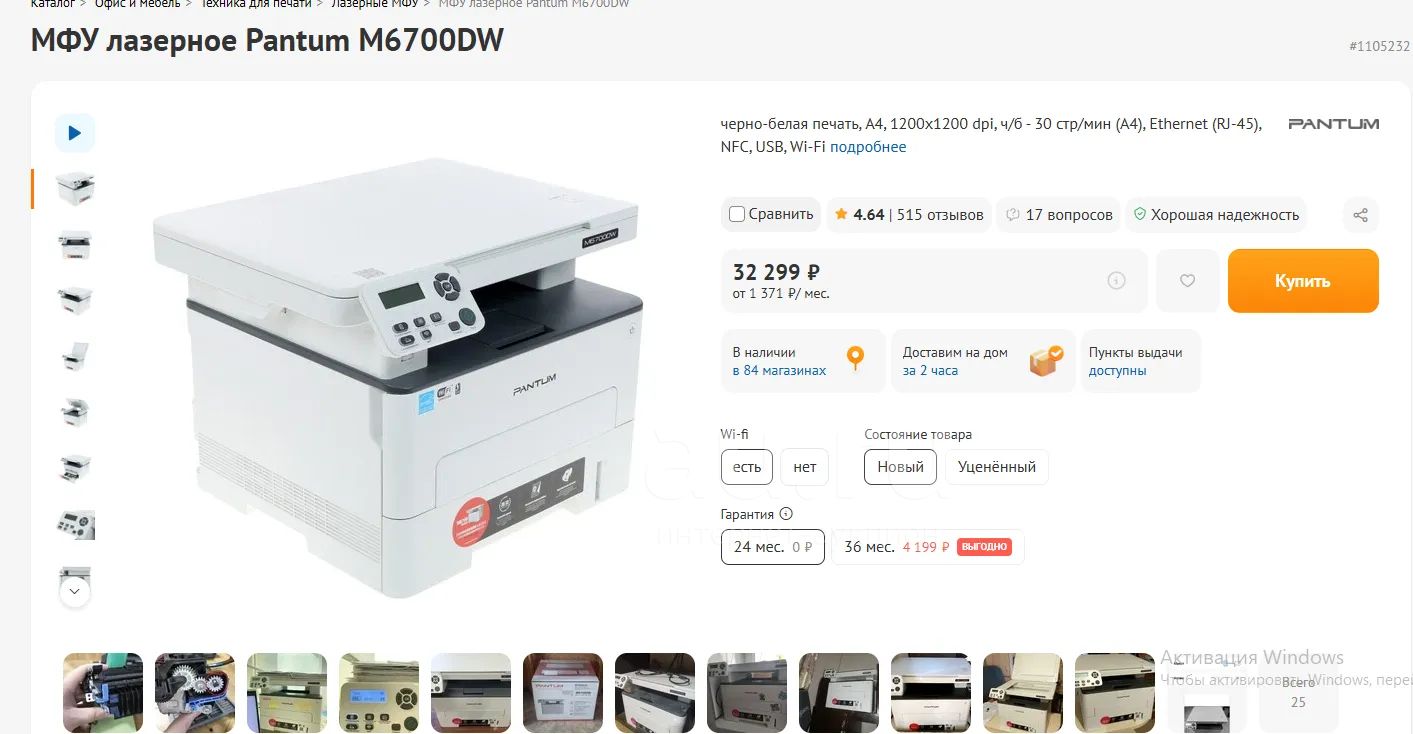This screenshot has height=734, width=1413.
Task: Play the product video thumbnail
Action: pyautogui.click(x=75, y=133)
